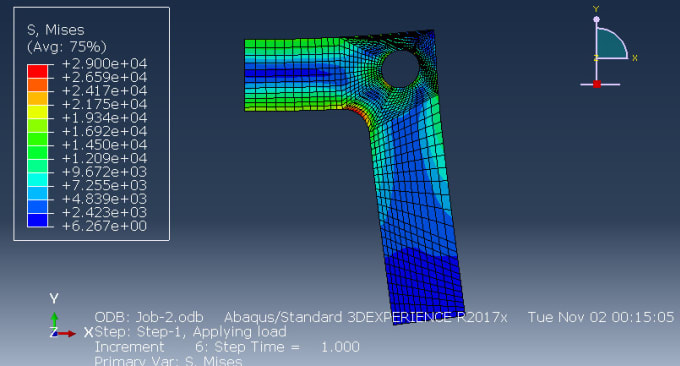Click min legend value '+6.267e+00'

pyautogui.click(x=105, y=226)
